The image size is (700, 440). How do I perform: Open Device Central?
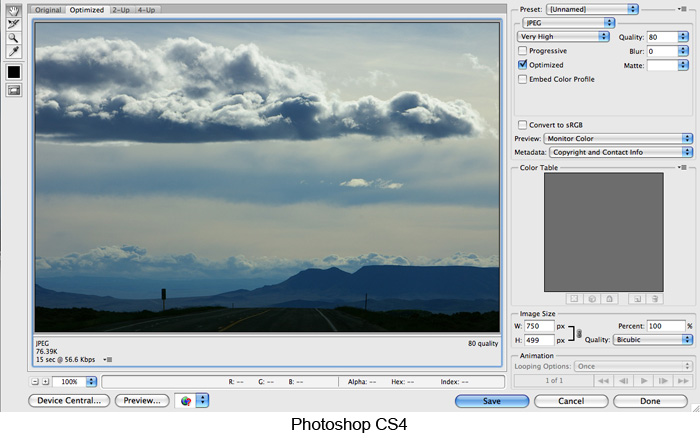[x=69, y=401]
